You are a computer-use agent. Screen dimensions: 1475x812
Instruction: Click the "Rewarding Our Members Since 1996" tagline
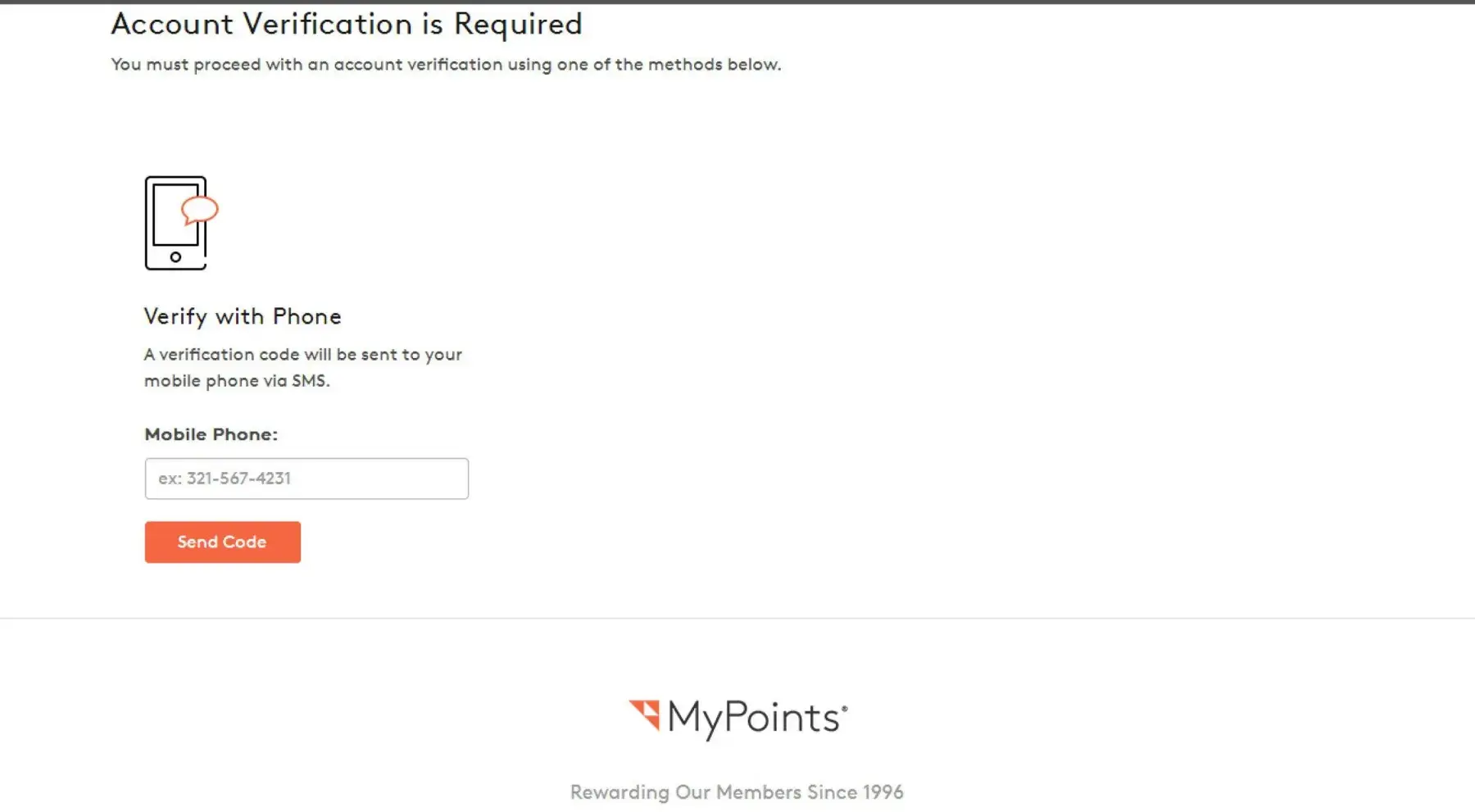737,792
